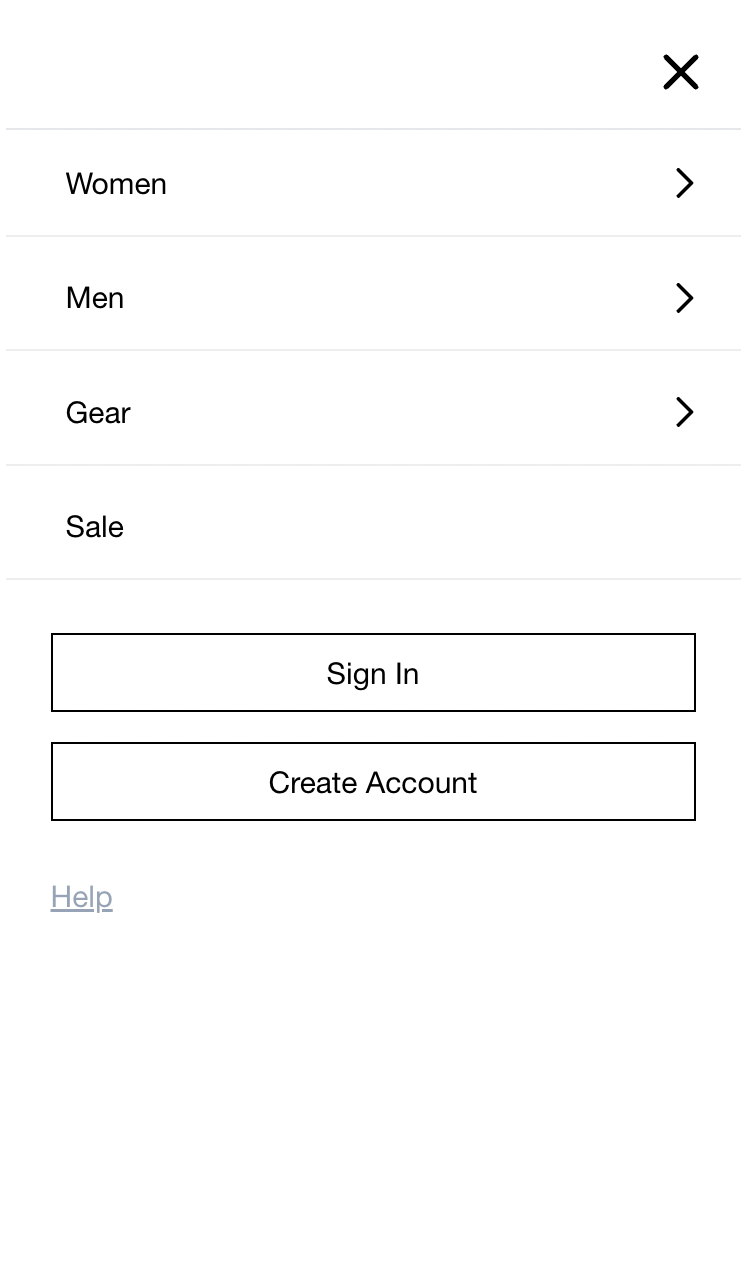Tap the Gear text label

pyautogui.click(x=98, y=413)
